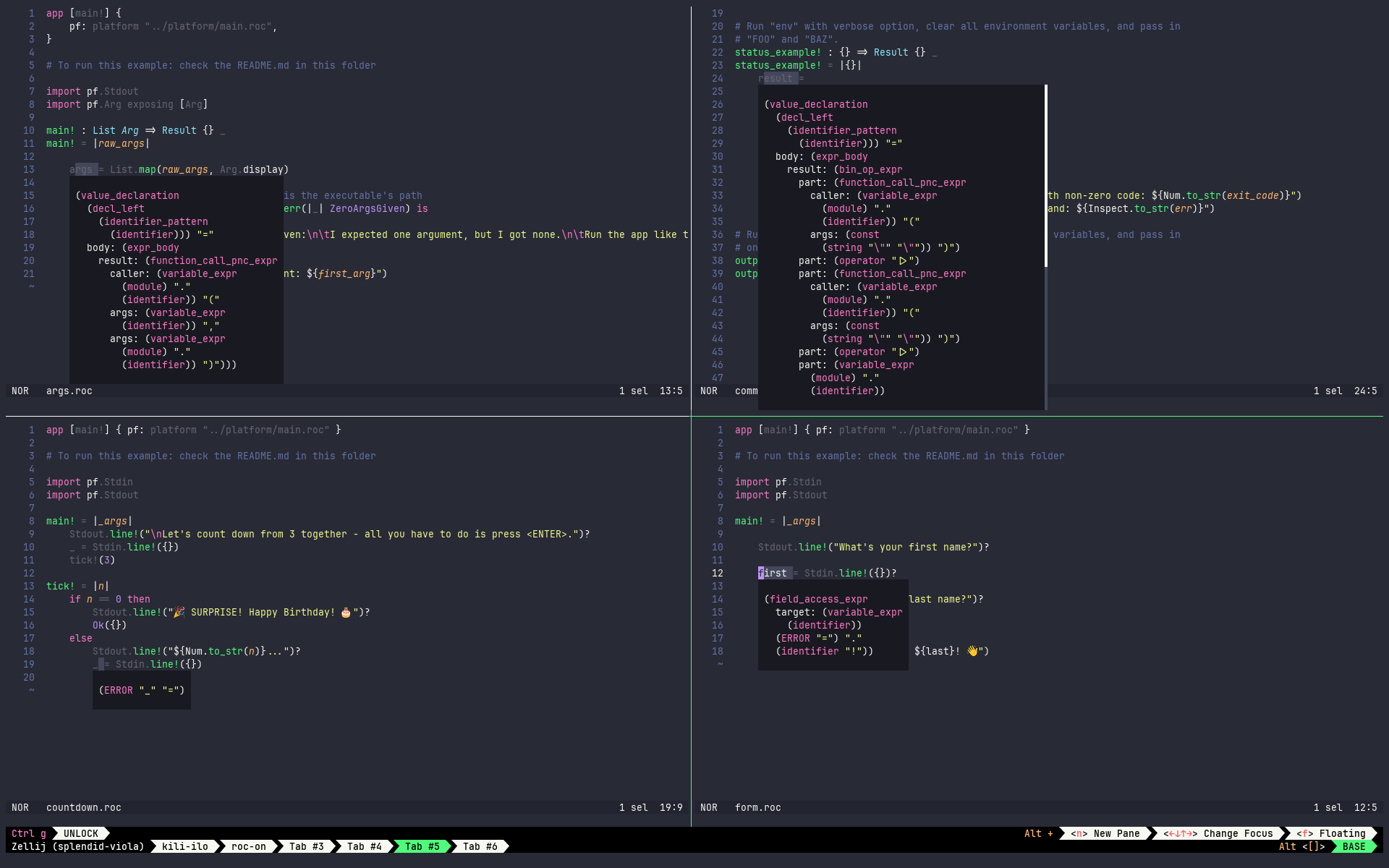This screenshot has height=868, width=1389.
Task: Click 'main! = |_args|' in form.roc
Action: [778, 521]
